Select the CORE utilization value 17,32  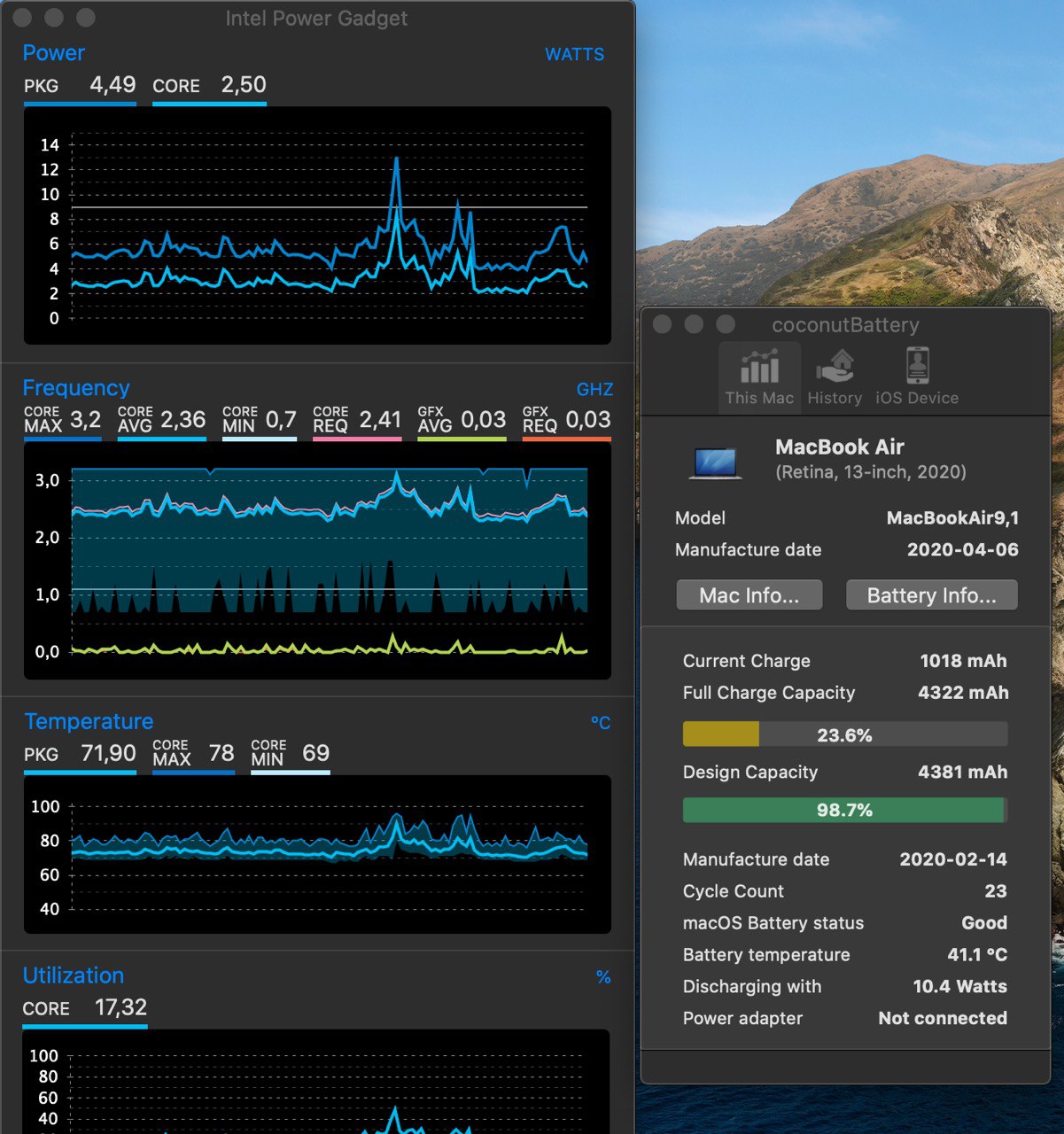[x=121, y=1007]
